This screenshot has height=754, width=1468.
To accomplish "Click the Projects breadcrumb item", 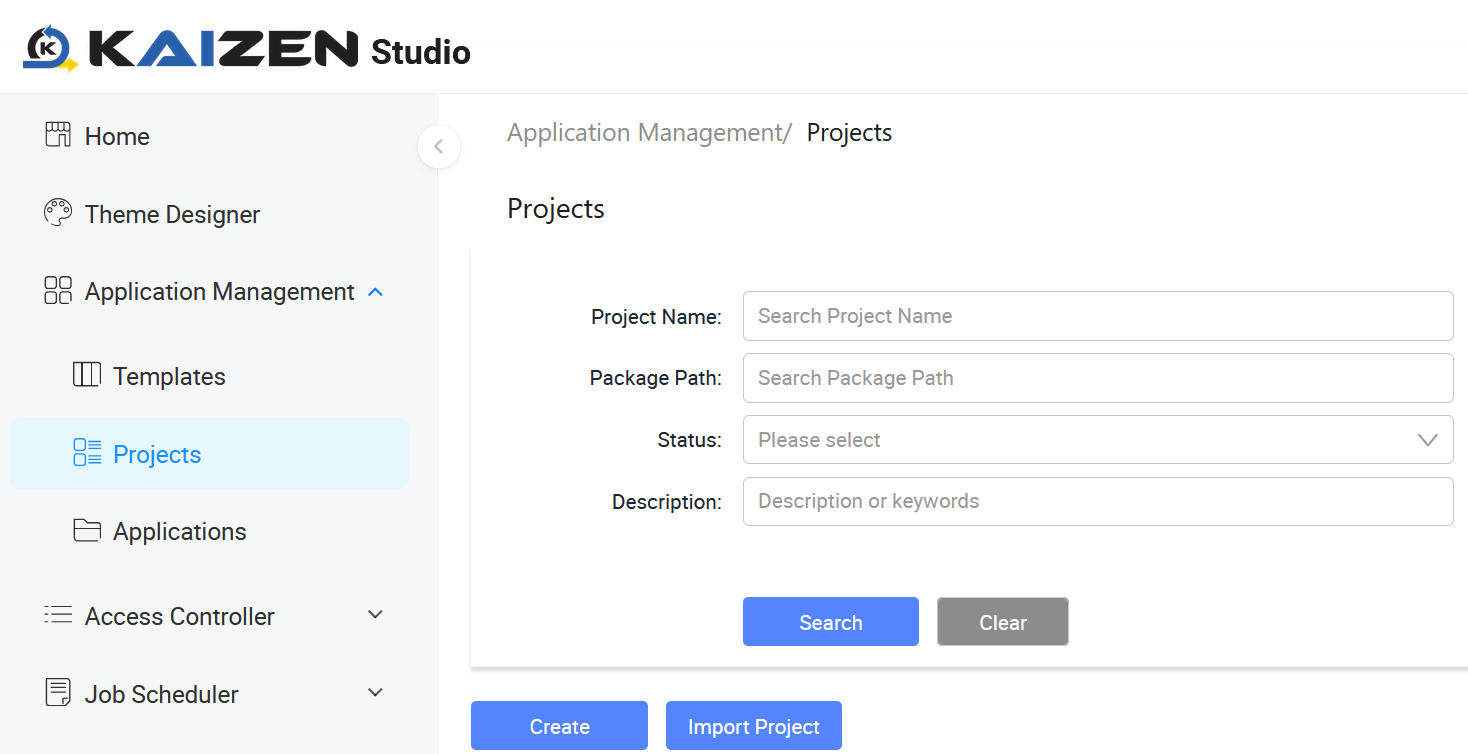I will [849, 133].
